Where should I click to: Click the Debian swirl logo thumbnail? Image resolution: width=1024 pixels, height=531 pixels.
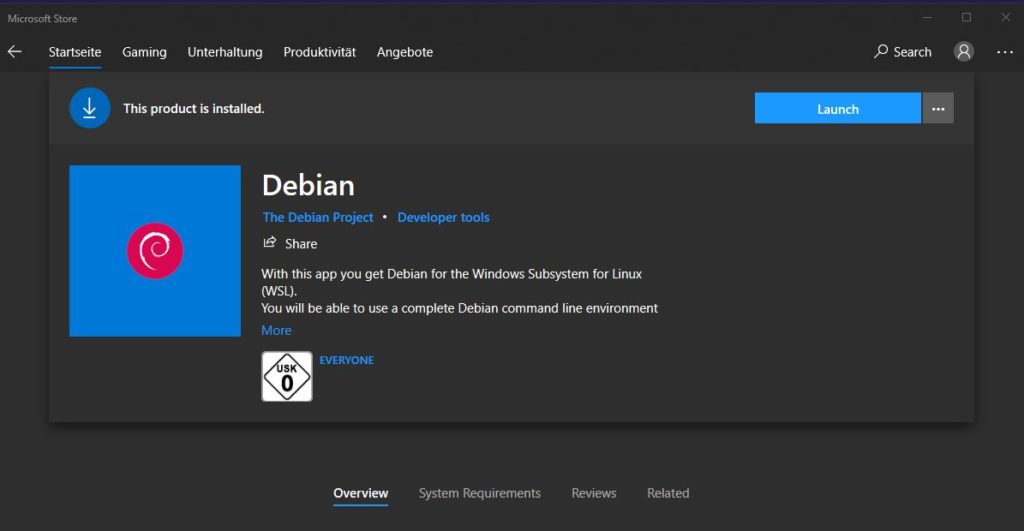(x=155, y=251)
